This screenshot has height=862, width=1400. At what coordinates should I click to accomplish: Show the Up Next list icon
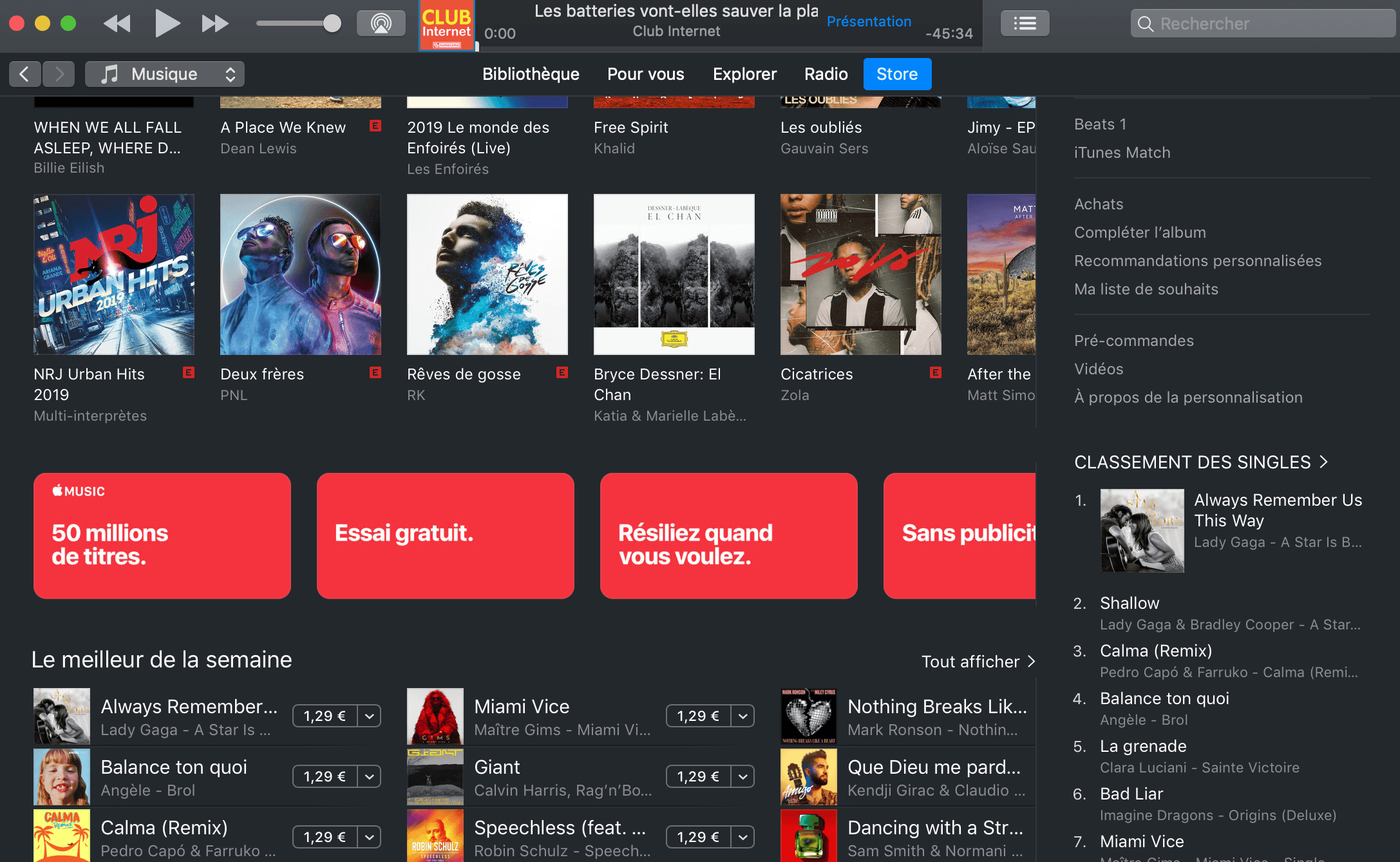1025,24
